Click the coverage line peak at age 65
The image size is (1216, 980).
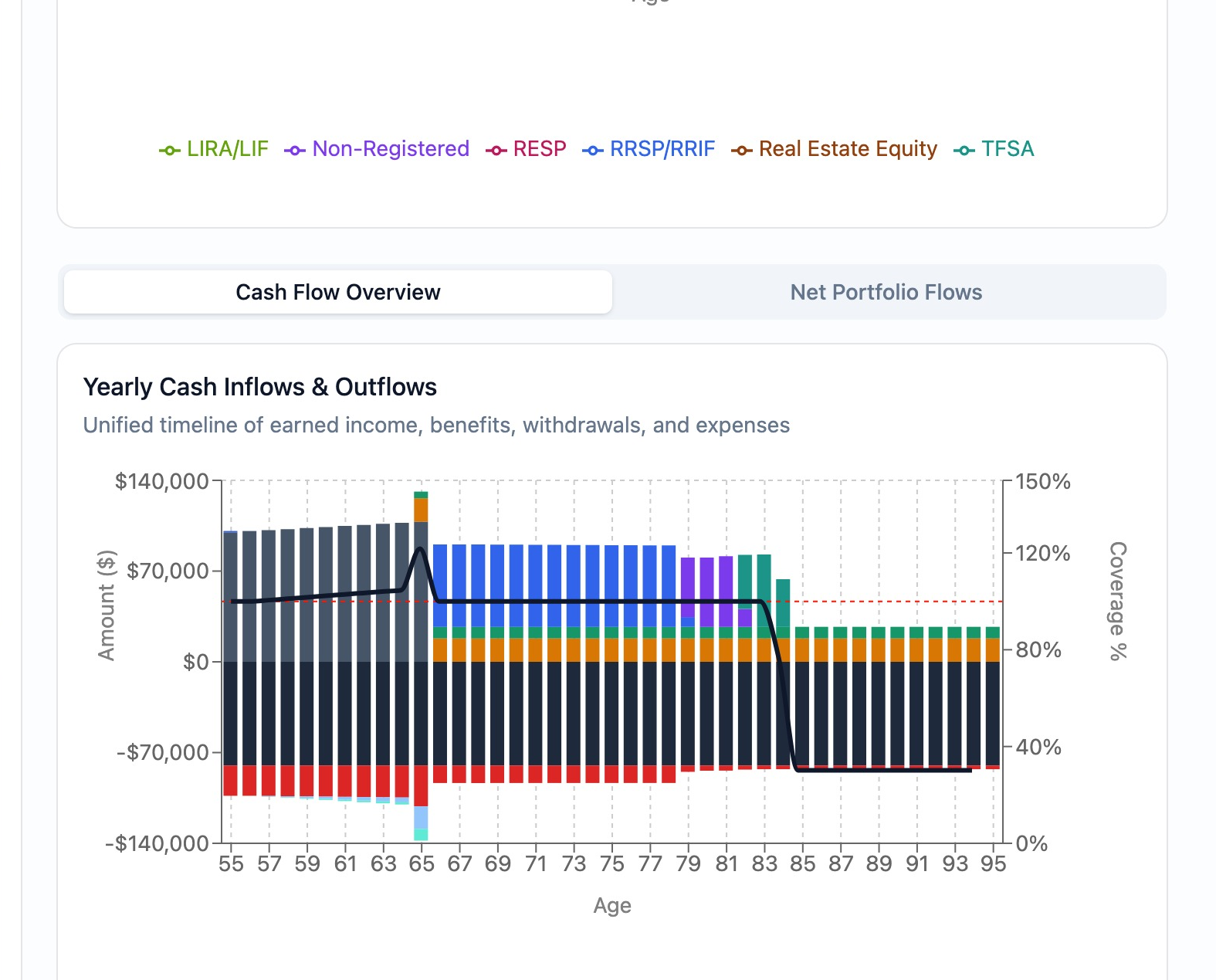(x=420, y=549)
